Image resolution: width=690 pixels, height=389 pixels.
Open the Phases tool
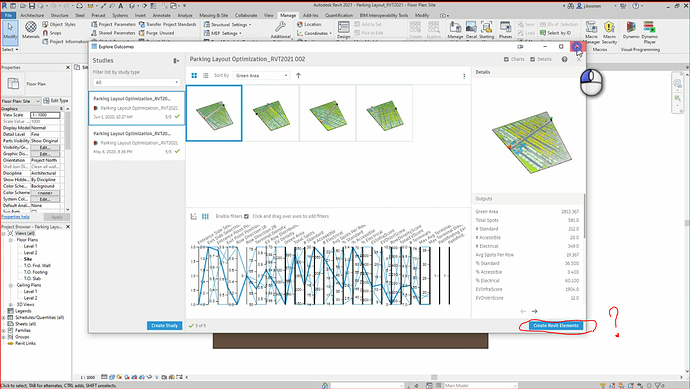(x=505, y=30)
